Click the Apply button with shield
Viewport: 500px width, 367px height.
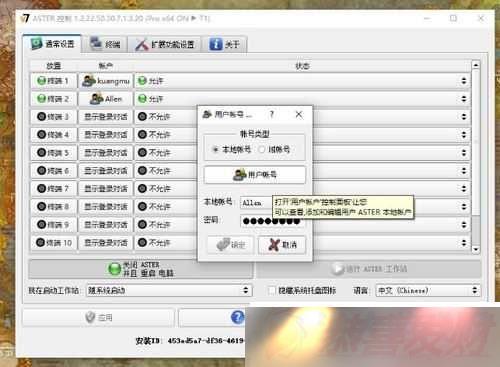pyautogui.click(x=99, y=317)
